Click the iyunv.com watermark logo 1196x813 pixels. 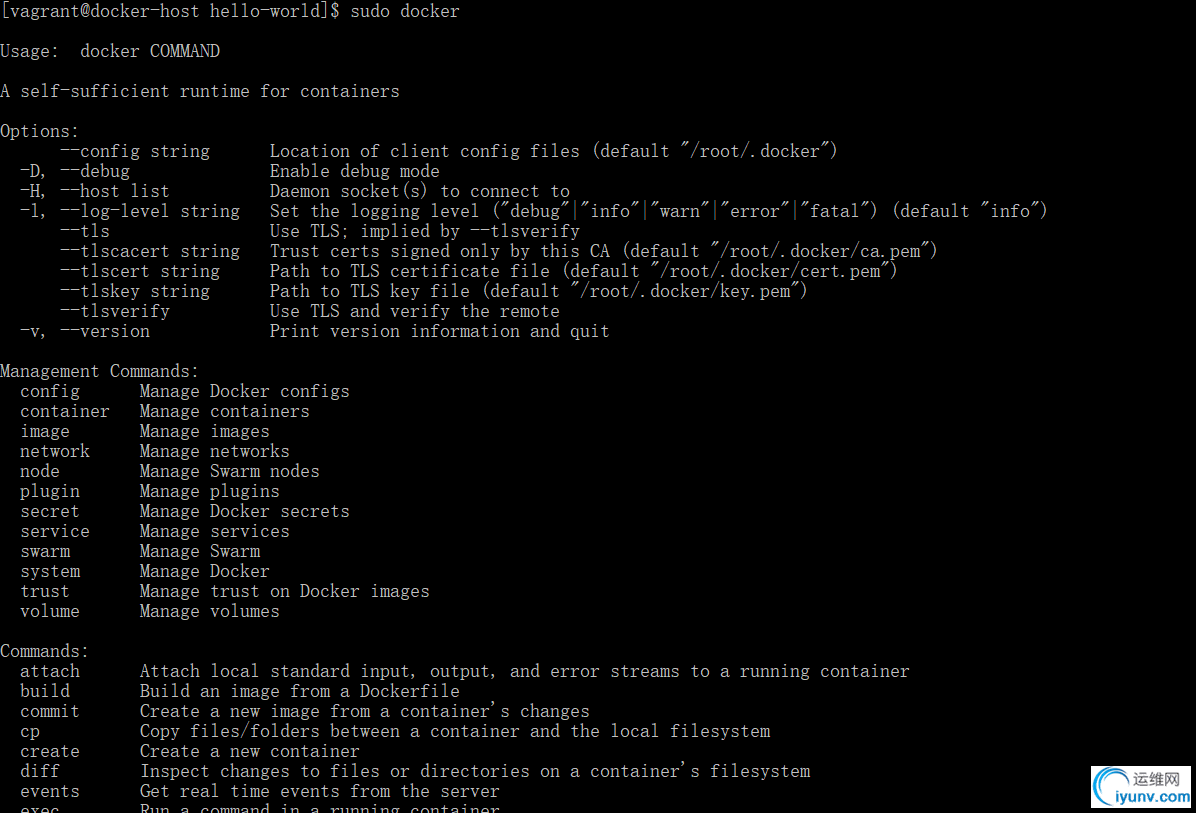click(1141, 787)
